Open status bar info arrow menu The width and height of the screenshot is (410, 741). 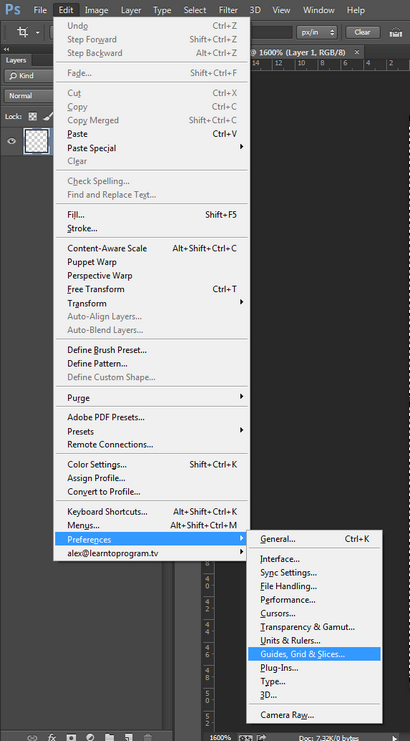(394, 737)
